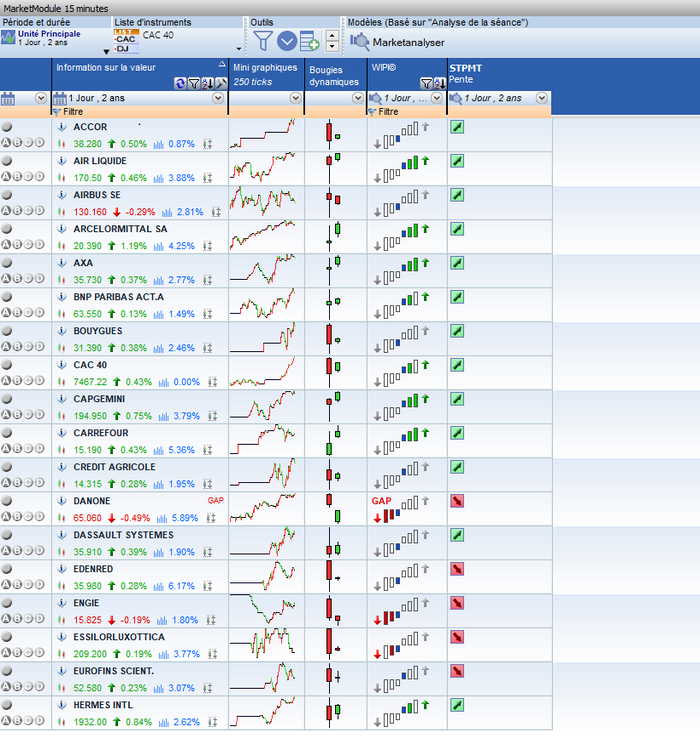
Task: Open dropdown beside calendar in first column
Action: pyautogui.click(x=41, y=98)
